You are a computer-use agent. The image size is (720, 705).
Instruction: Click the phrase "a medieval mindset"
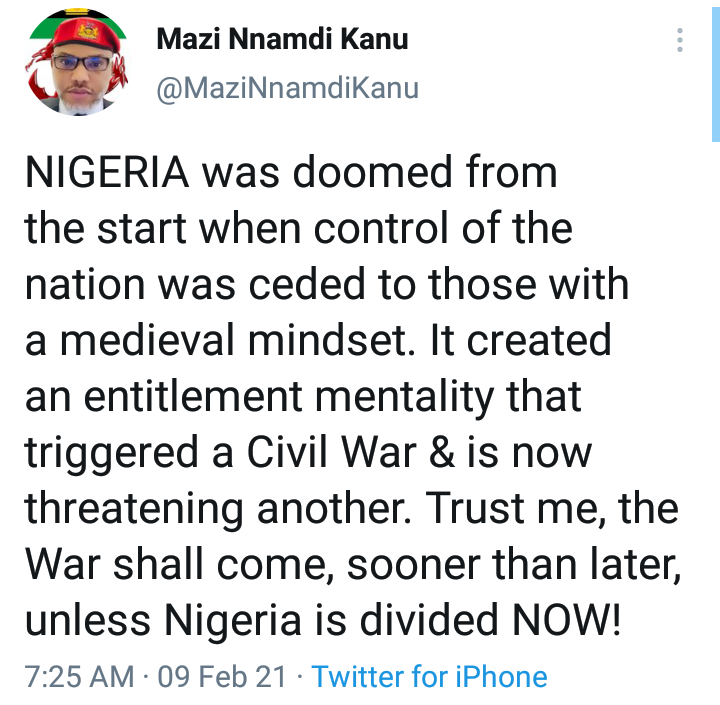coord(216,340)
